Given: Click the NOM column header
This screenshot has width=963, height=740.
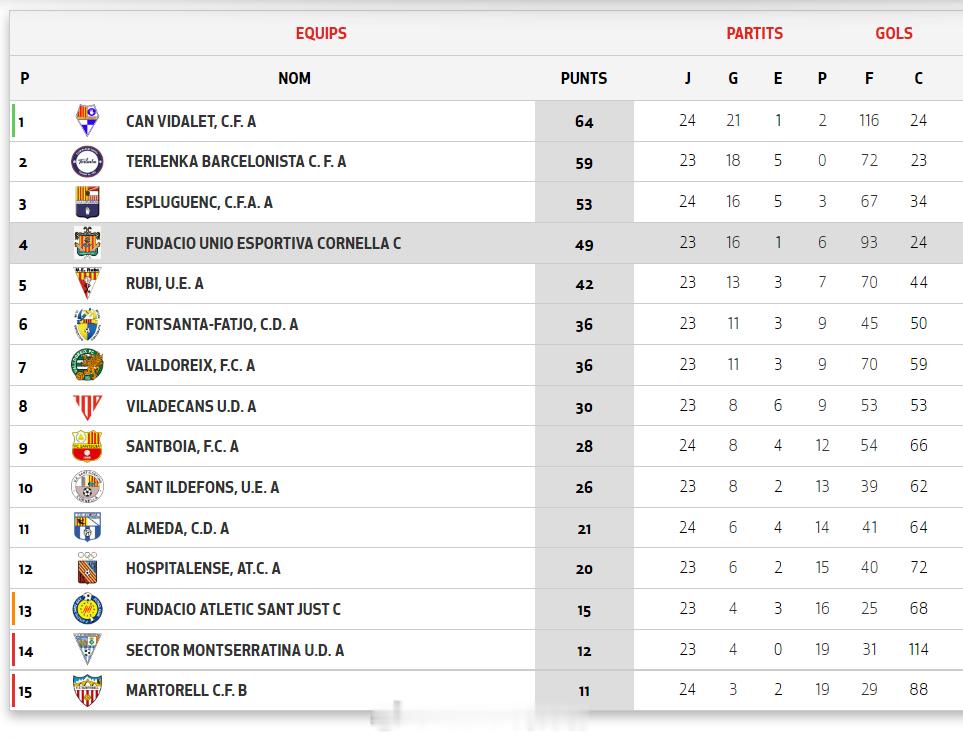Looking at the screenshot, I should click(295, 78).
